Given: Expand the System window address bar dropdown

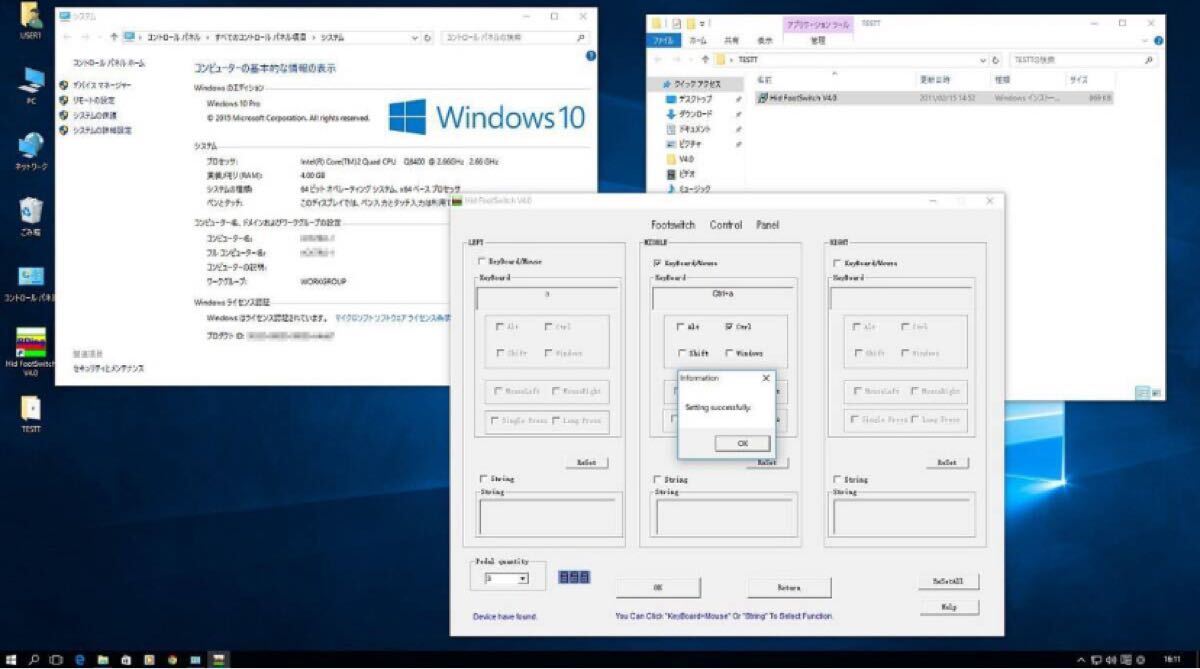Looking at the screenshot, I should (416, 37).
